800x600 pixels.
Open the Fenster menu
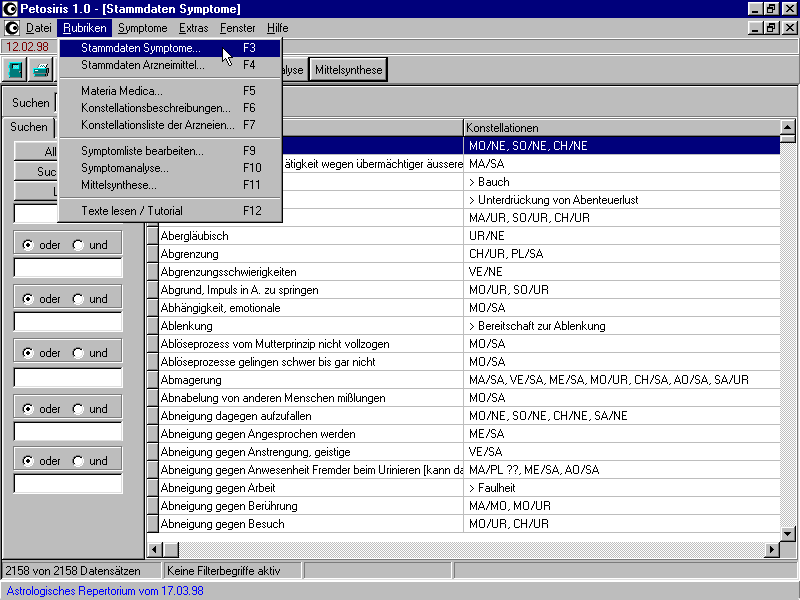tap(237, 28)
